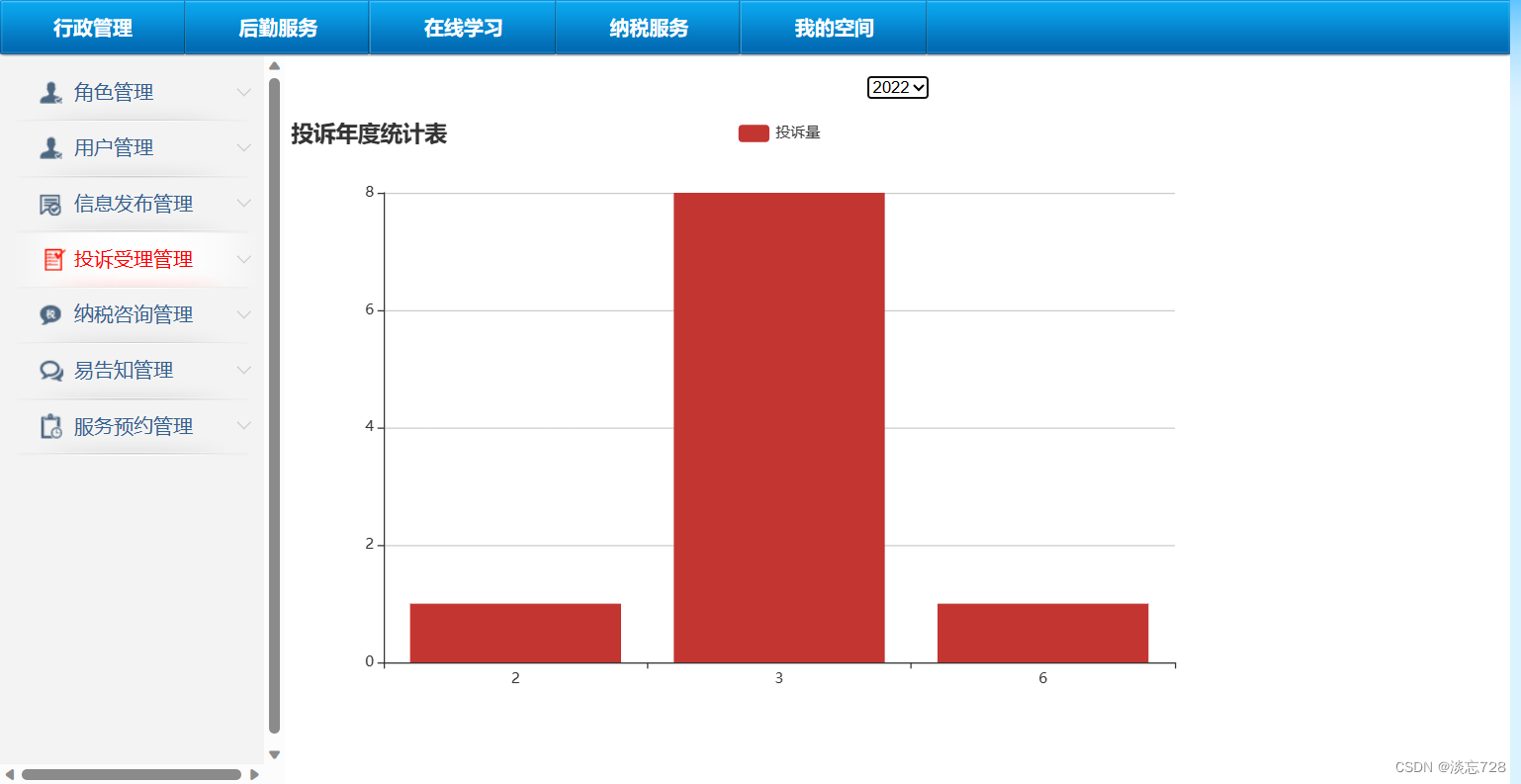This screenshot has width=1521, height=784.
Task: Collapse the 投诉受理管理 chevron
Action: pyautogui.click(x=243, y=259)
